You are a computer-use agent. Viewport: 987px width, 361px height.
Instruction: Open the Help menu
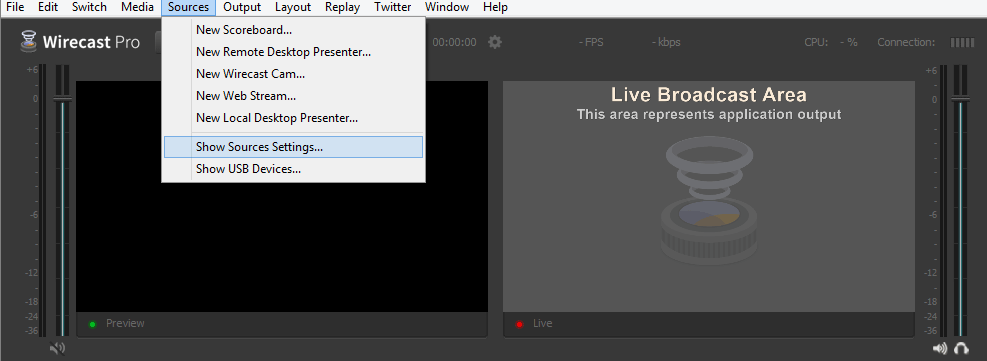click(495, 8)
